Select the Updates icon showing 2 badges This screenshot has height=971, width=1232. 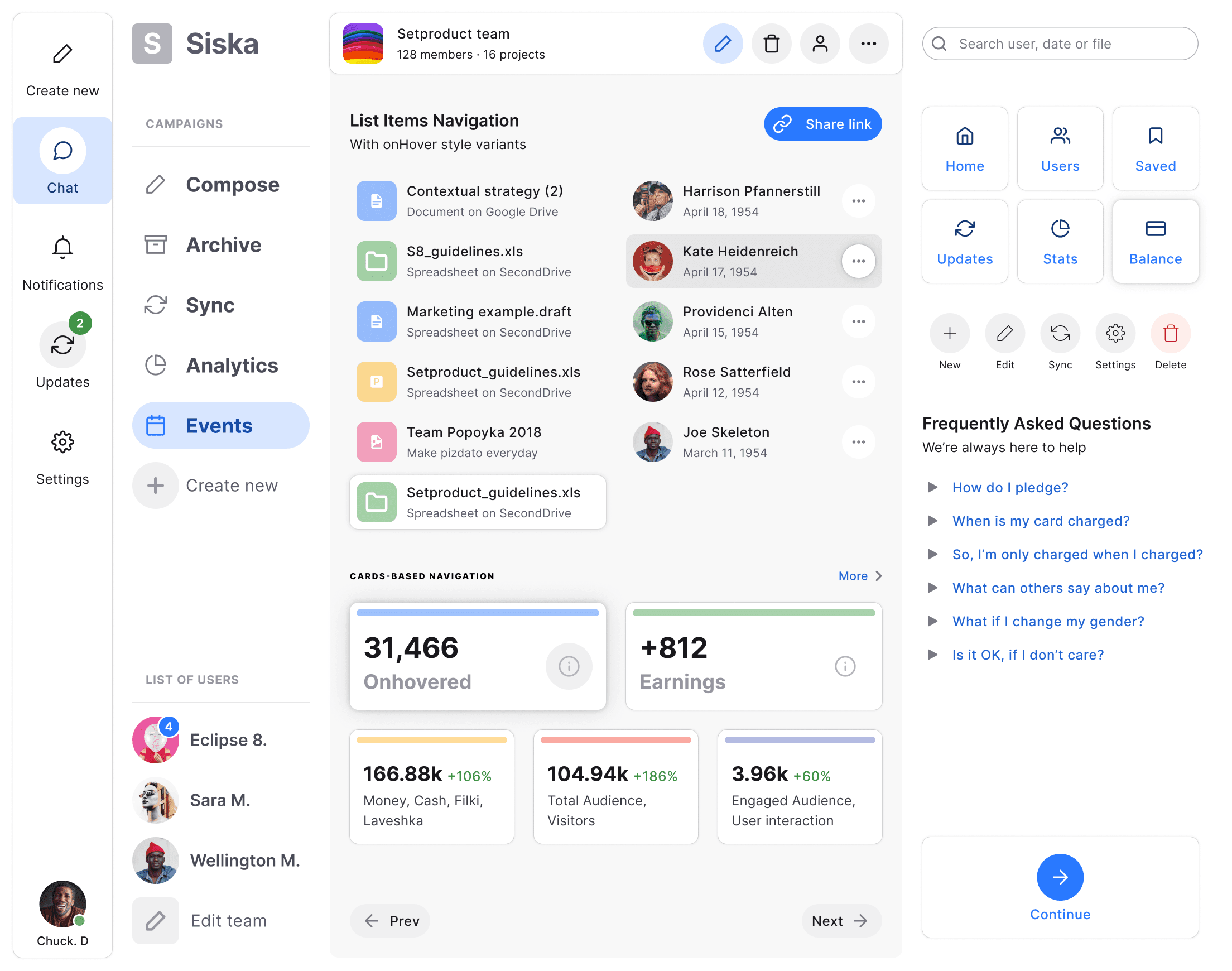(x=62, y=345)
